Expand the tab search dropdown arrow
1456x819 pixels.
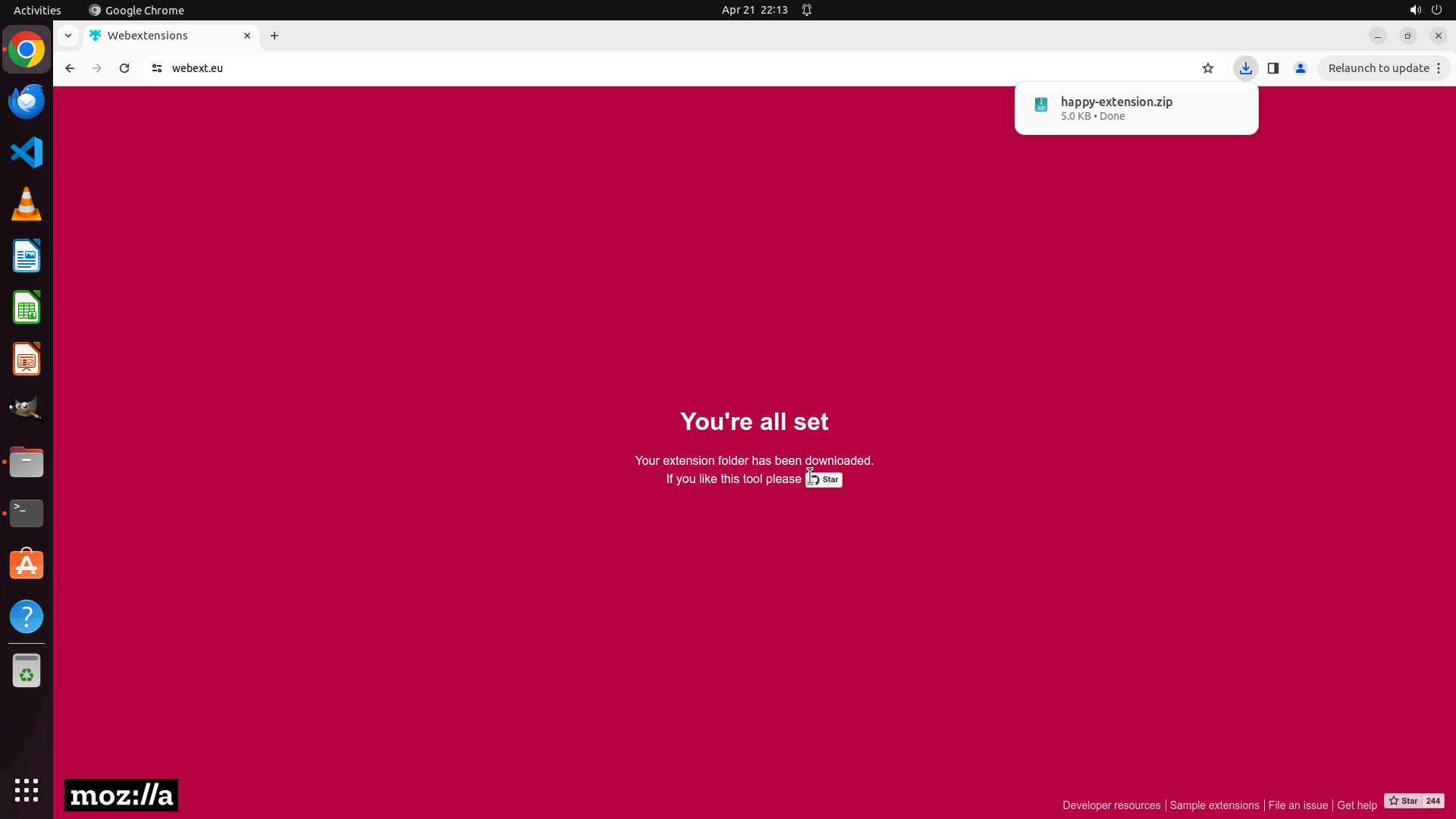click(68, 36)
